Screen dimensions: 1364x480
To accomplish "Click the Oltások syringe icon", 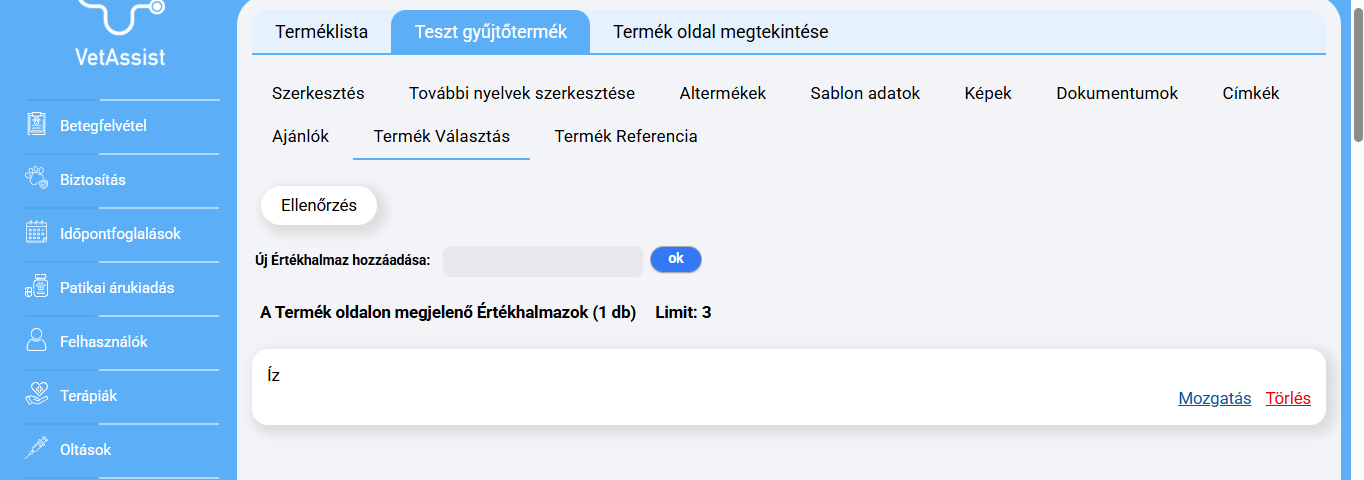I will (37, 450).
